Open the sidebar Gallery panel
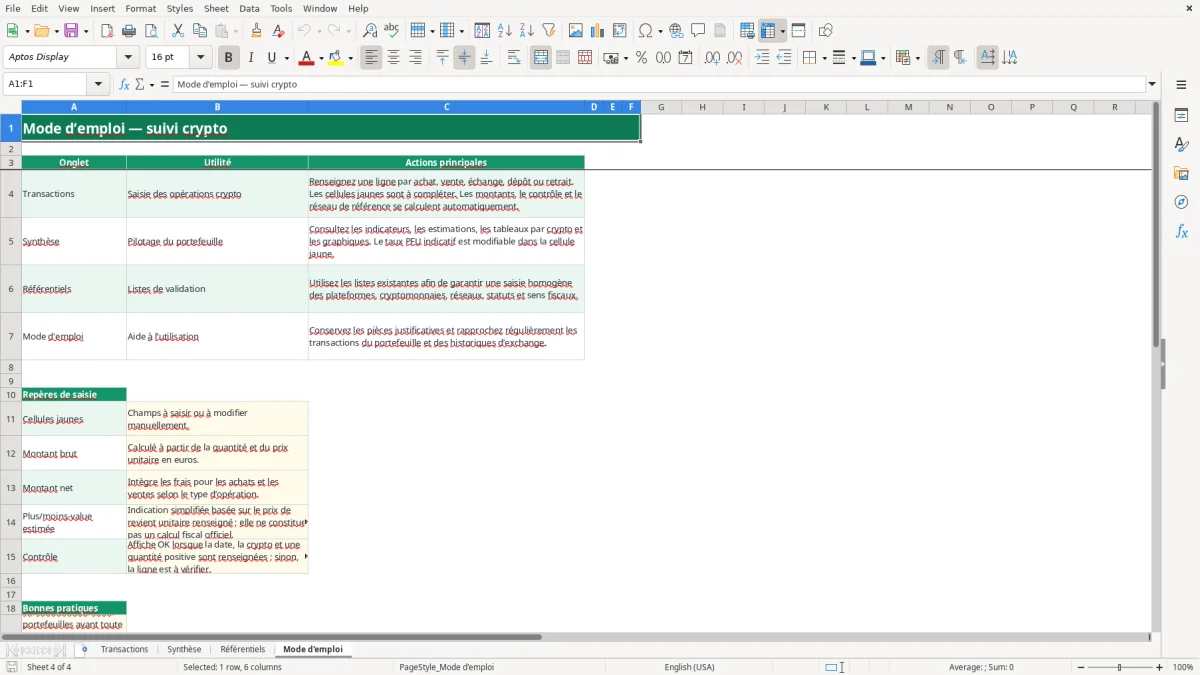1200x675 pixels. pyautogui.click(x=1181, y=174)
